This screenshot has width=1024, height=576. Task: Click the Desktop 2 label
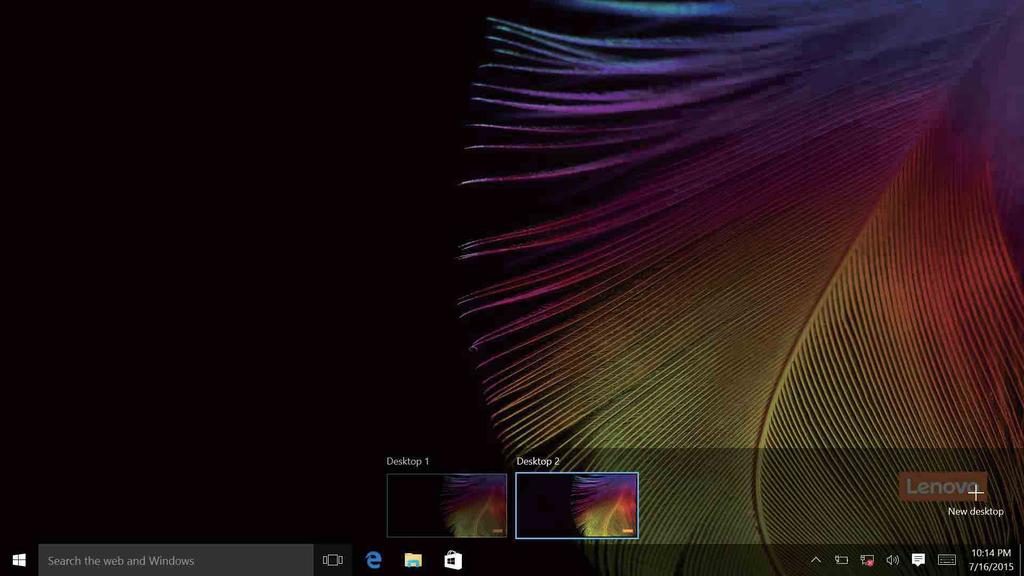point(538,461)
